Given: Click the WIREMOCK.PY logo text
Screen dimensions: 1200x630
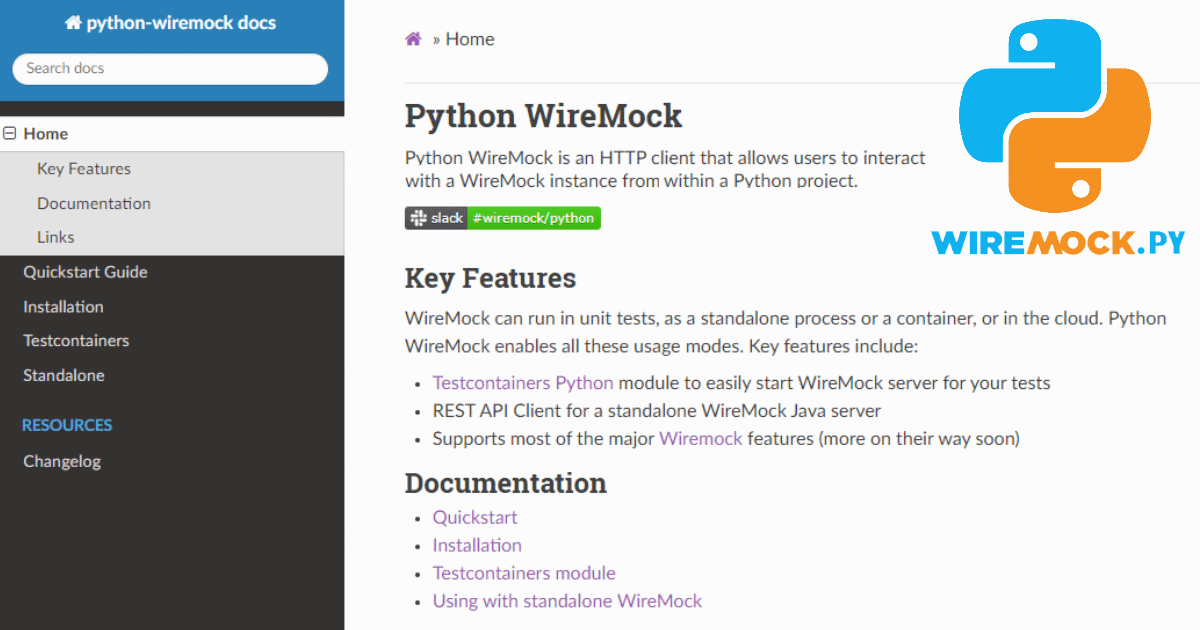Looking at the screenshot, I should click(x=1058, y=242).
